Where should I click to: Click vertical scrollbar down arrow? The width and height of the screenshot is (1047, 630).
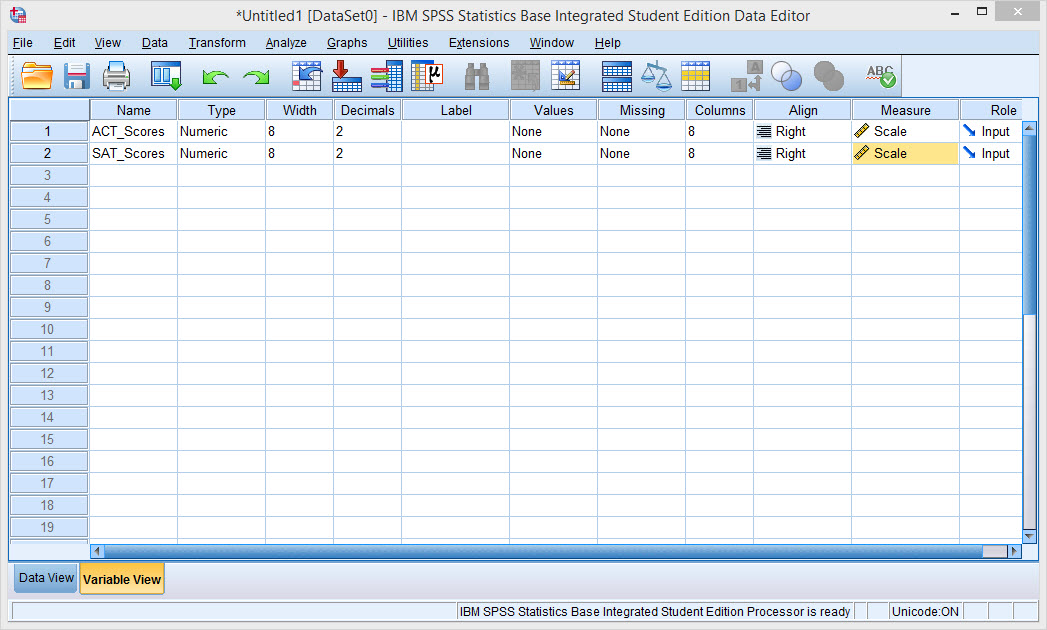1030,536
